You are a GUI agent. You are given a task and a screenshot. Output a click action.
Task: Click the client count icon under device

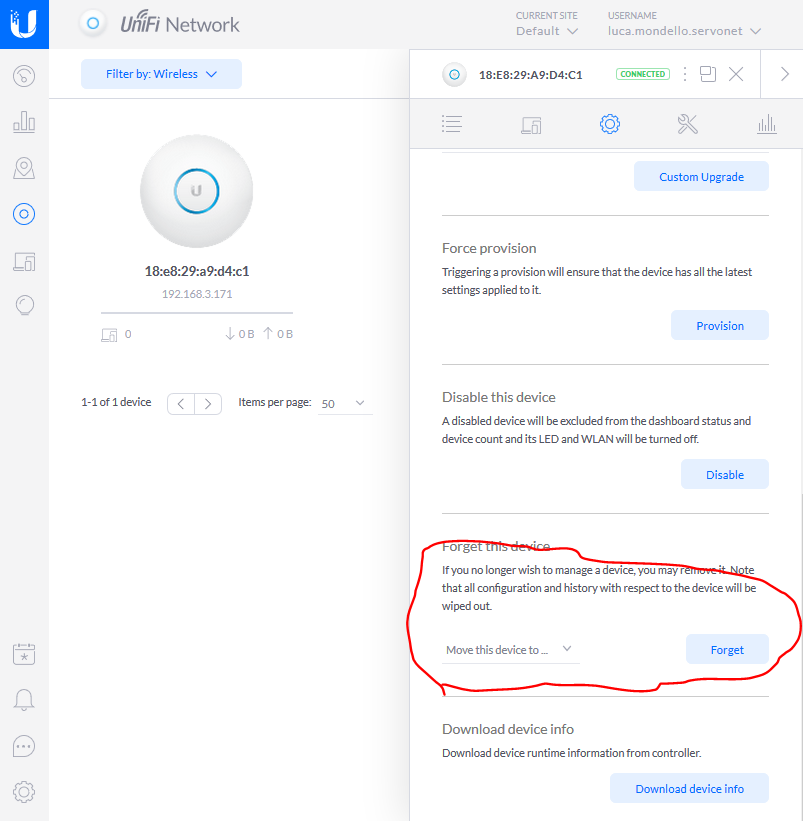(x=109, y=335)
